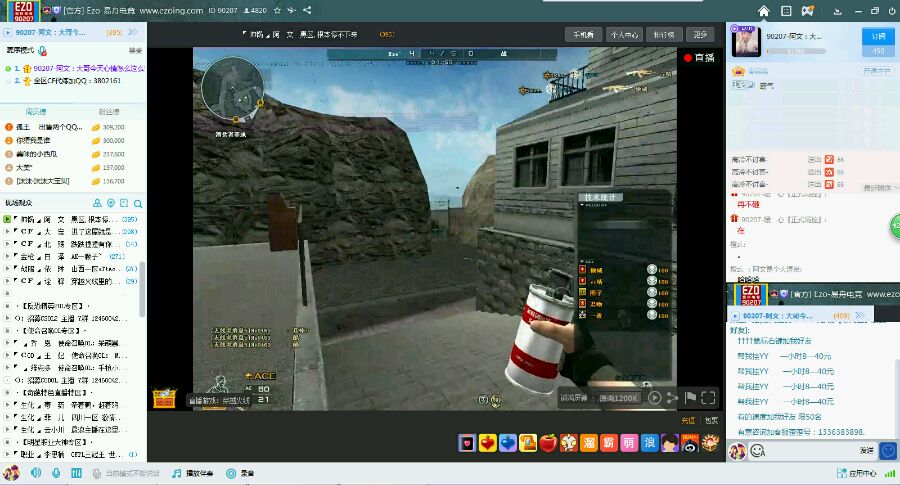
Task: Open the audio mixer icon in bottom bar
Action: tap(76, 473)
